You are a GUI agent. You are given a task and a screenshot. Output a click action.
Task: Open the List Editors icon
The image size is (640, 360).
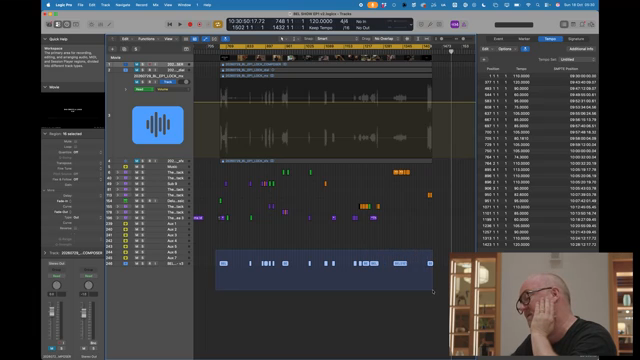coord(564,24)
